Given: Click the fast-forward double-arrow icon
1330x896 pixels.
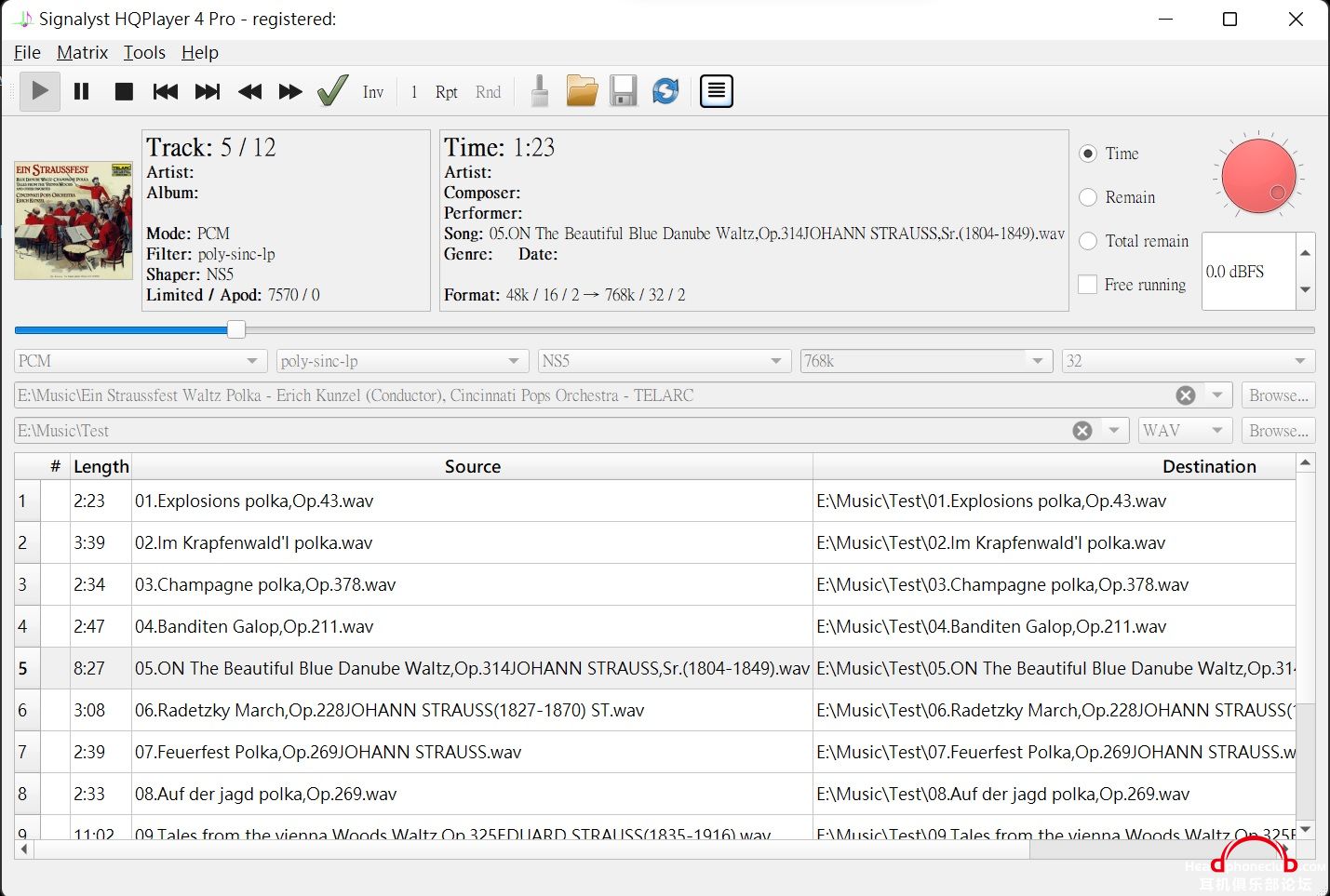Looking at the screenshot, I should click(x=290, y=91).
